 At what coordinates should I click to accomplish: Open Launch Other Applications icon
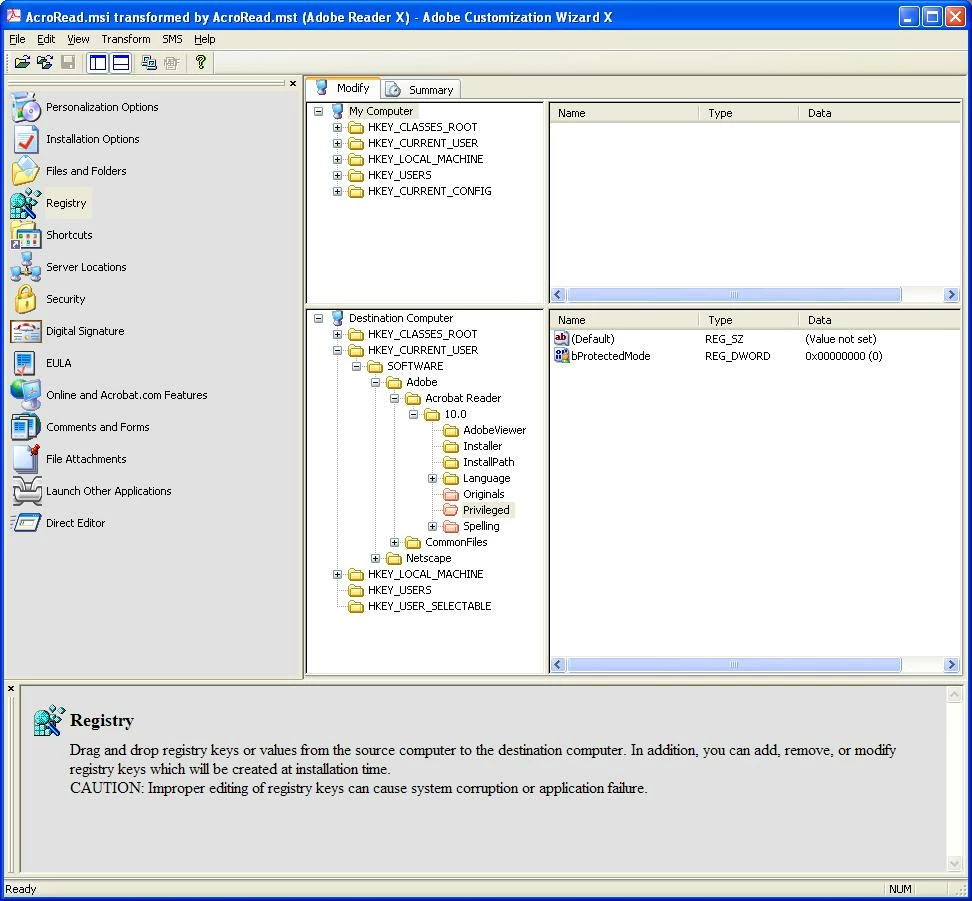(x=27, y=491)
